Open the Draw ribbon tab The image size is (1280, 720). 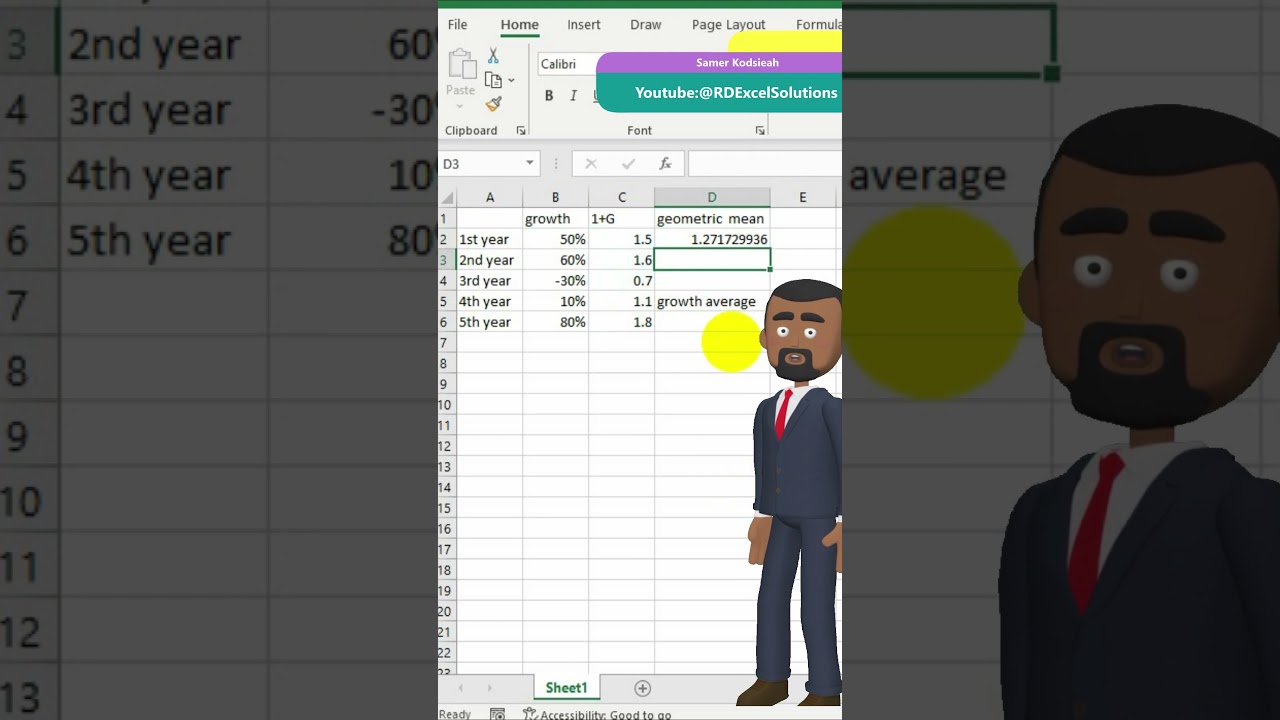click(646, 25)
